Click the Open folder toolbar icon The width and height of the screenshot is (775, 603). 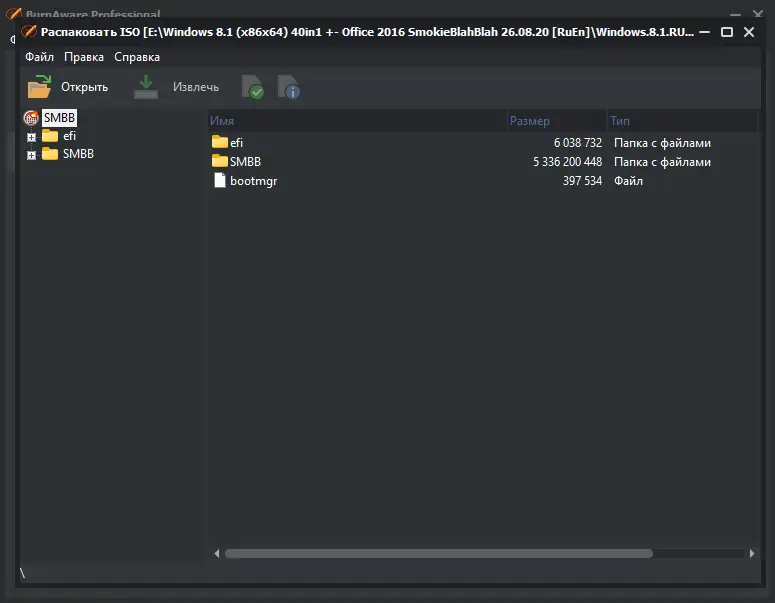[40, 86]
